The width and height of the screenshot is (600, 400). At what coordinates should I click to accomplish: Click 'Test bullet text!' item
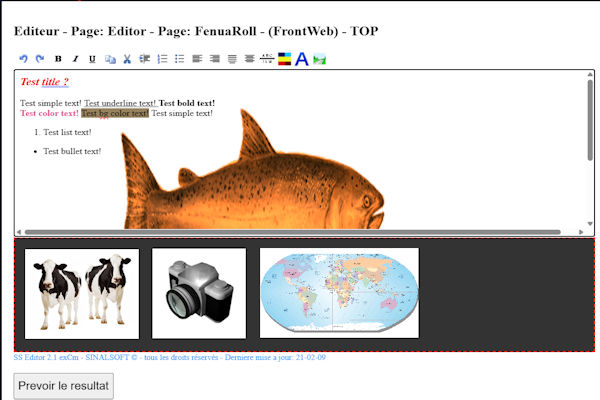pyautogui.click(x=72, y=151)
